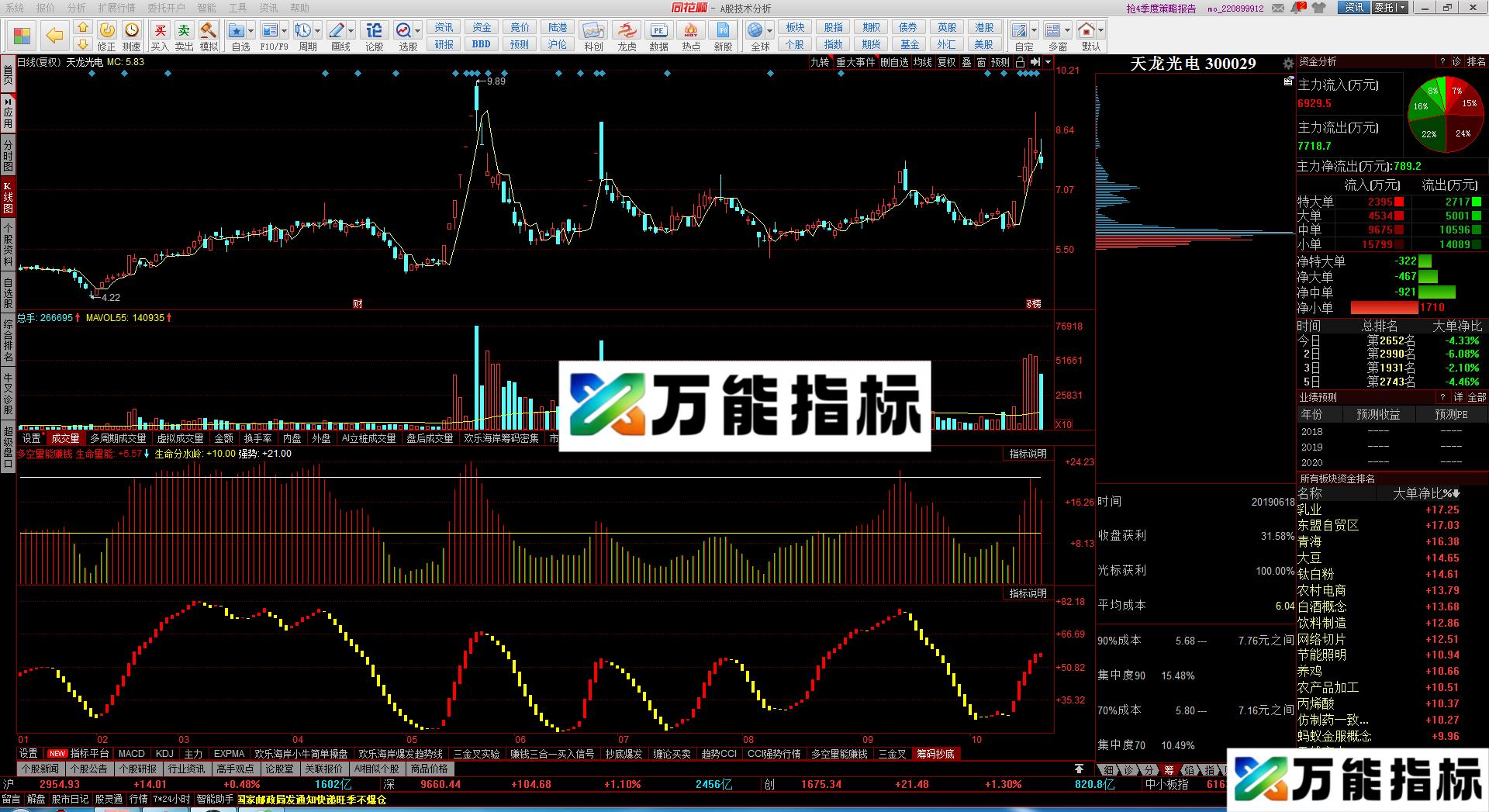The width and height of the screenshot is (1489, 812).
Task: Expand the 周期 period dropdown arrow
Action: point(318,29)
